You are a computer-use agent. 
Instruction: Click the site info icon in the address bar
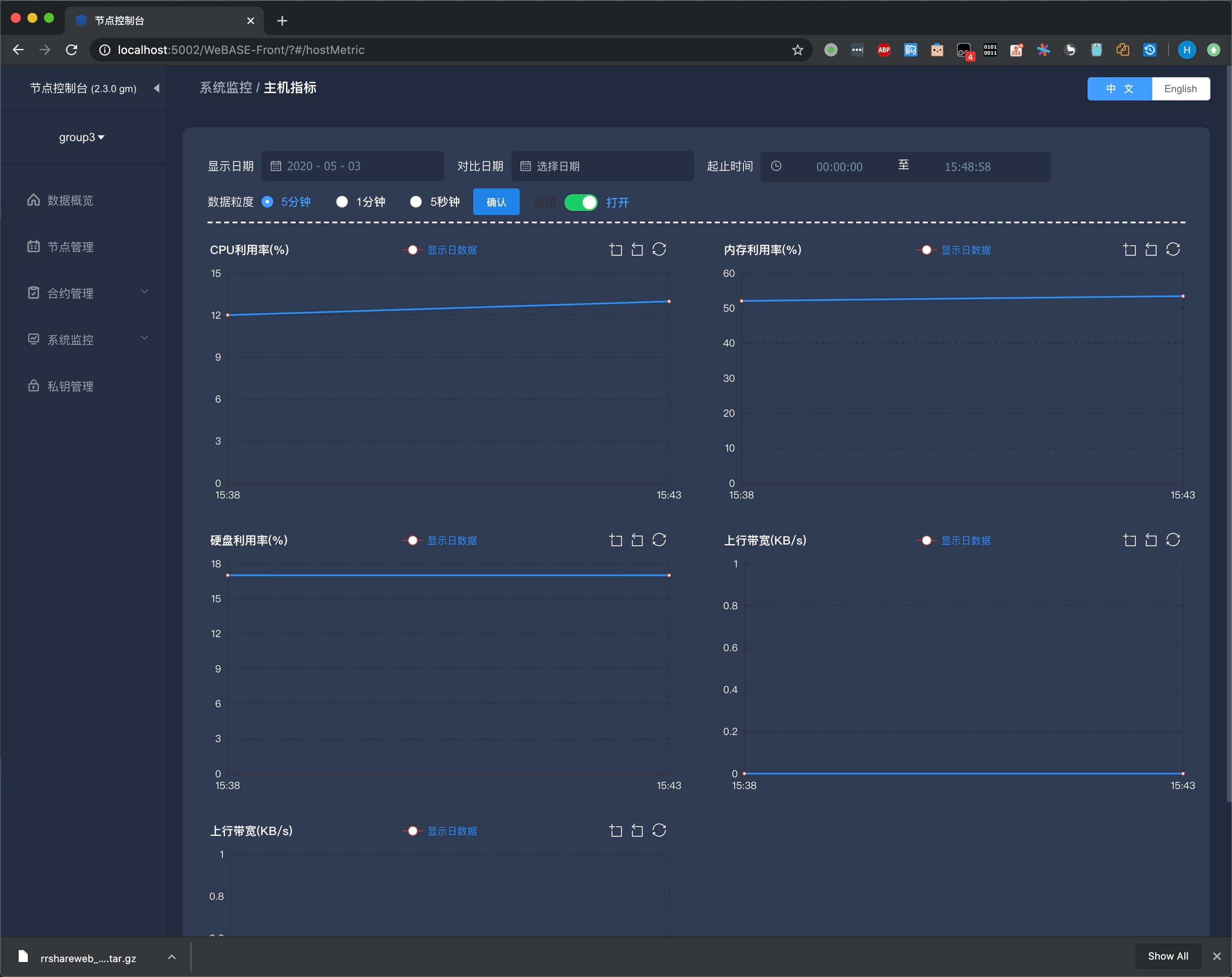point(105,50)
